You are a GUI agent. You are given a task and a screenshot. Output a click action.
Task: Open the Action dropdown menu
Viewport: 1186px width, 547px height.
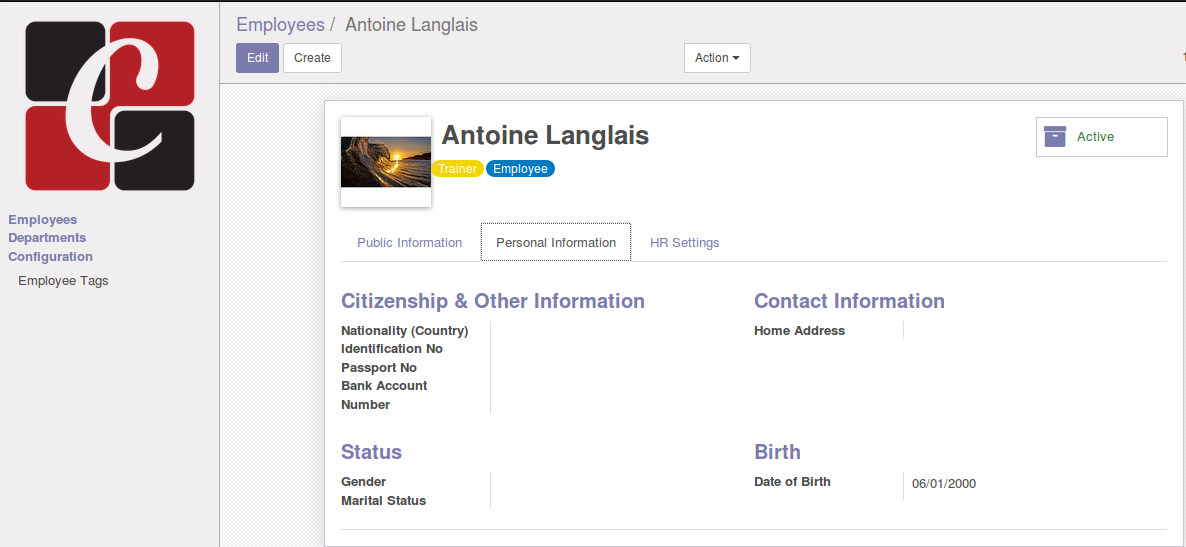coord(717,58)
